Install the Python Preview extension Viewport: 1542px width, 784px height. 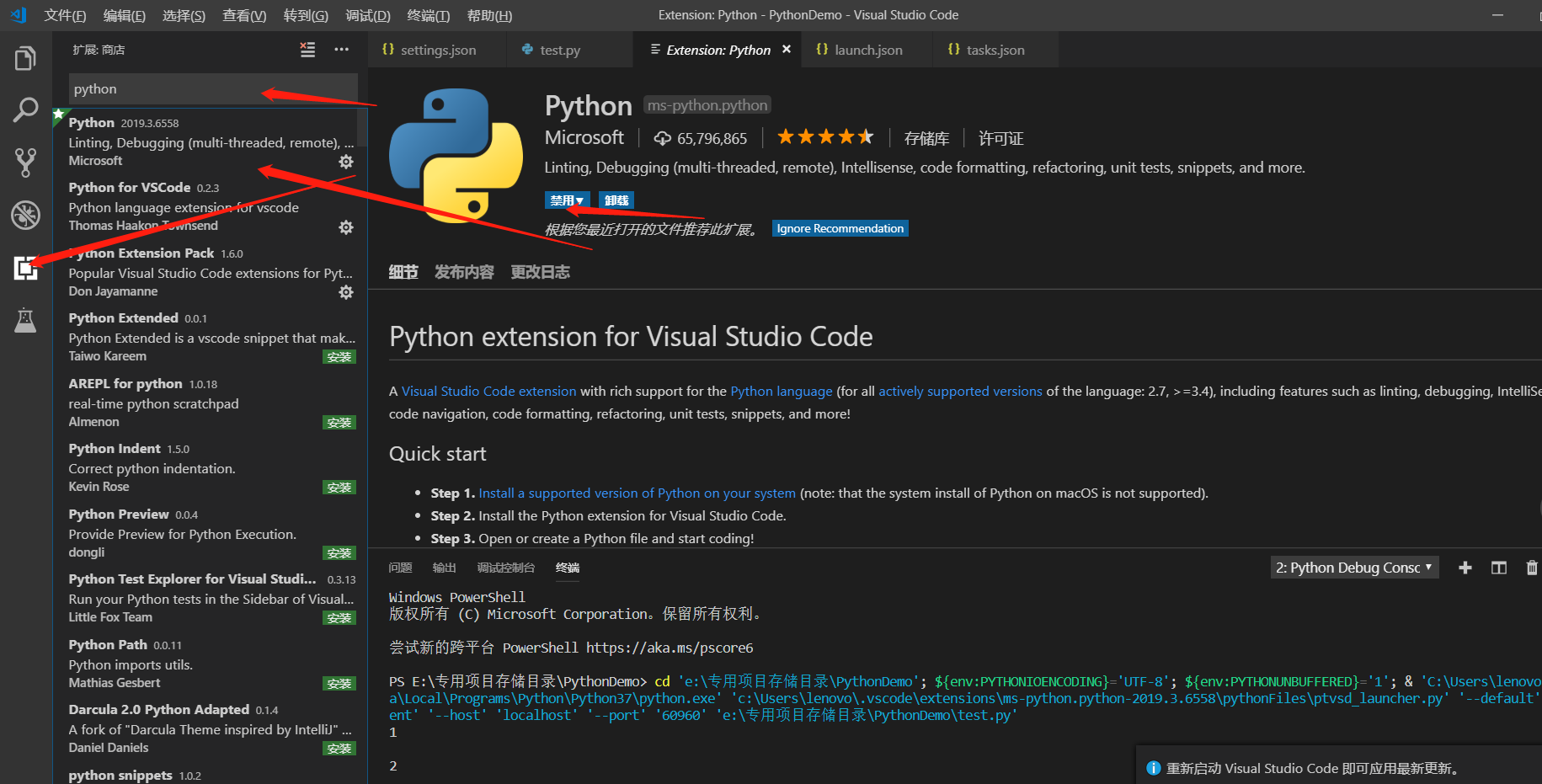pos(339,553)
